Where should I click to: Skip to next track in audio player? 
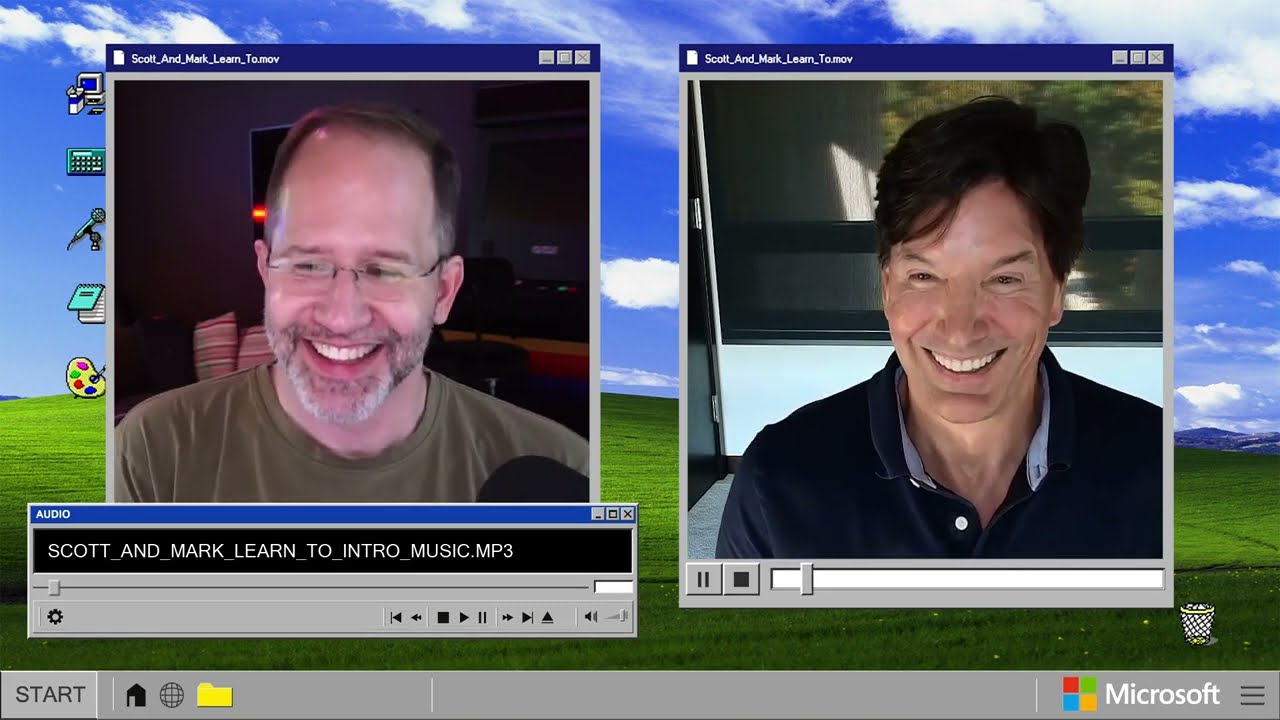528,618
